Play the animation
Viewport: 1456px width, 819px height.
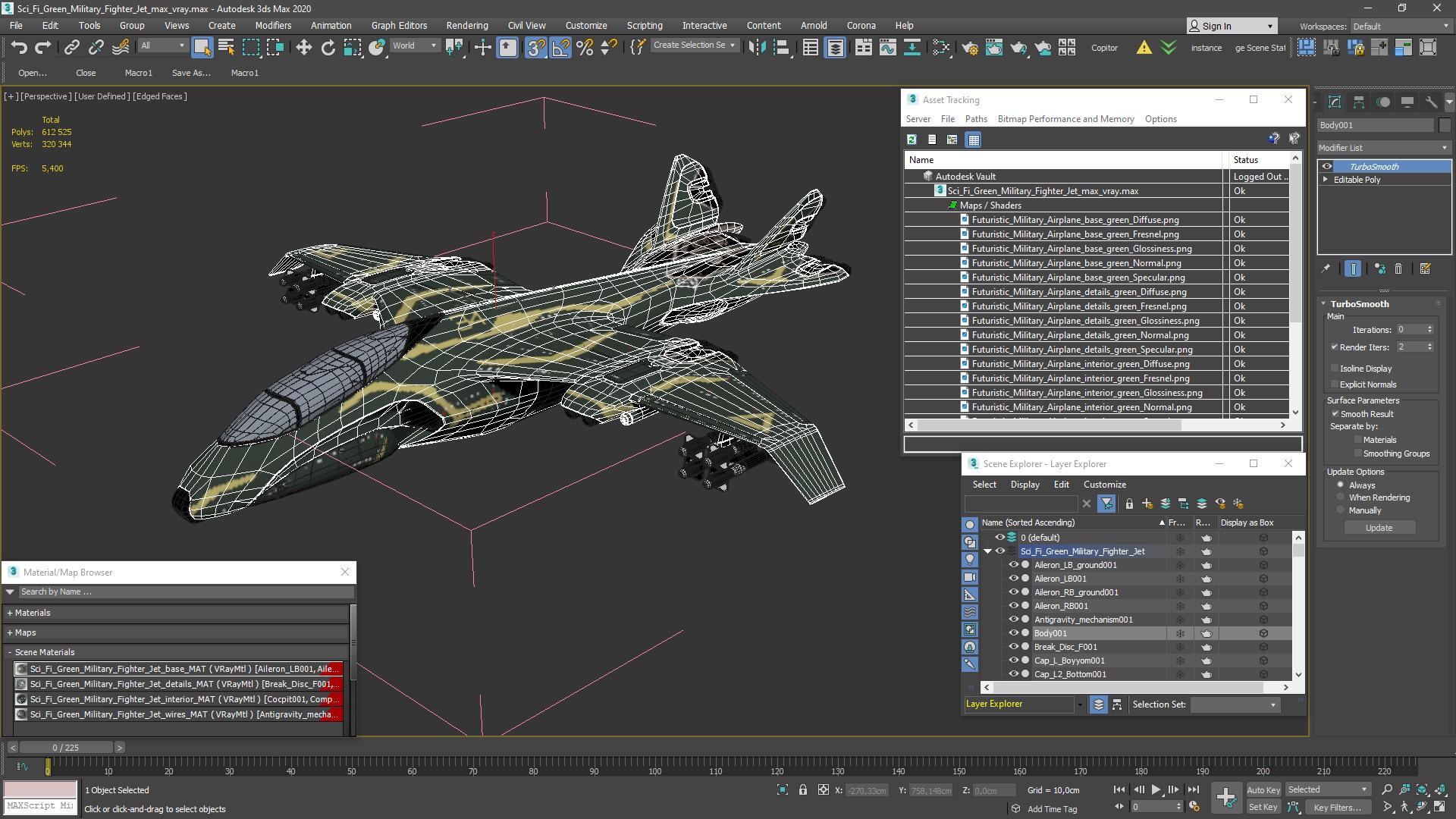1156,789
